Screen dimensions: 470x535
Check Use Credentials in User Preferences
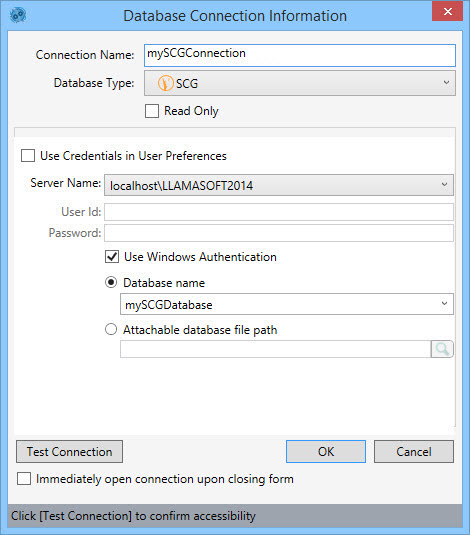pos(28,156)
